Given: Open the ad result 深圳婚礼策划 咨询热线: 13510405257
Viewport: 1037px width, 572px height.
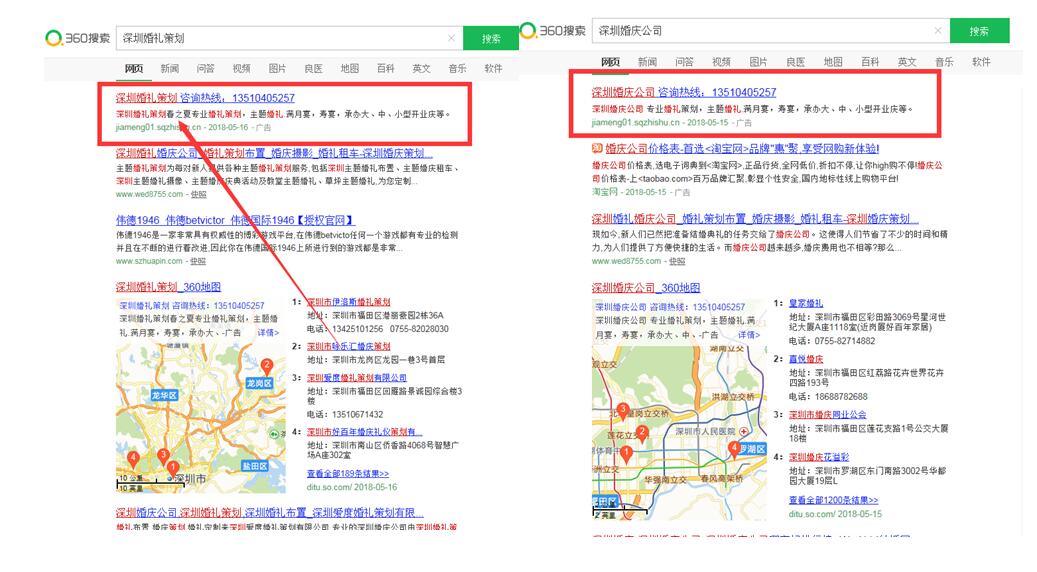Looking at the screenshot, I should click(x=205, y=98).
